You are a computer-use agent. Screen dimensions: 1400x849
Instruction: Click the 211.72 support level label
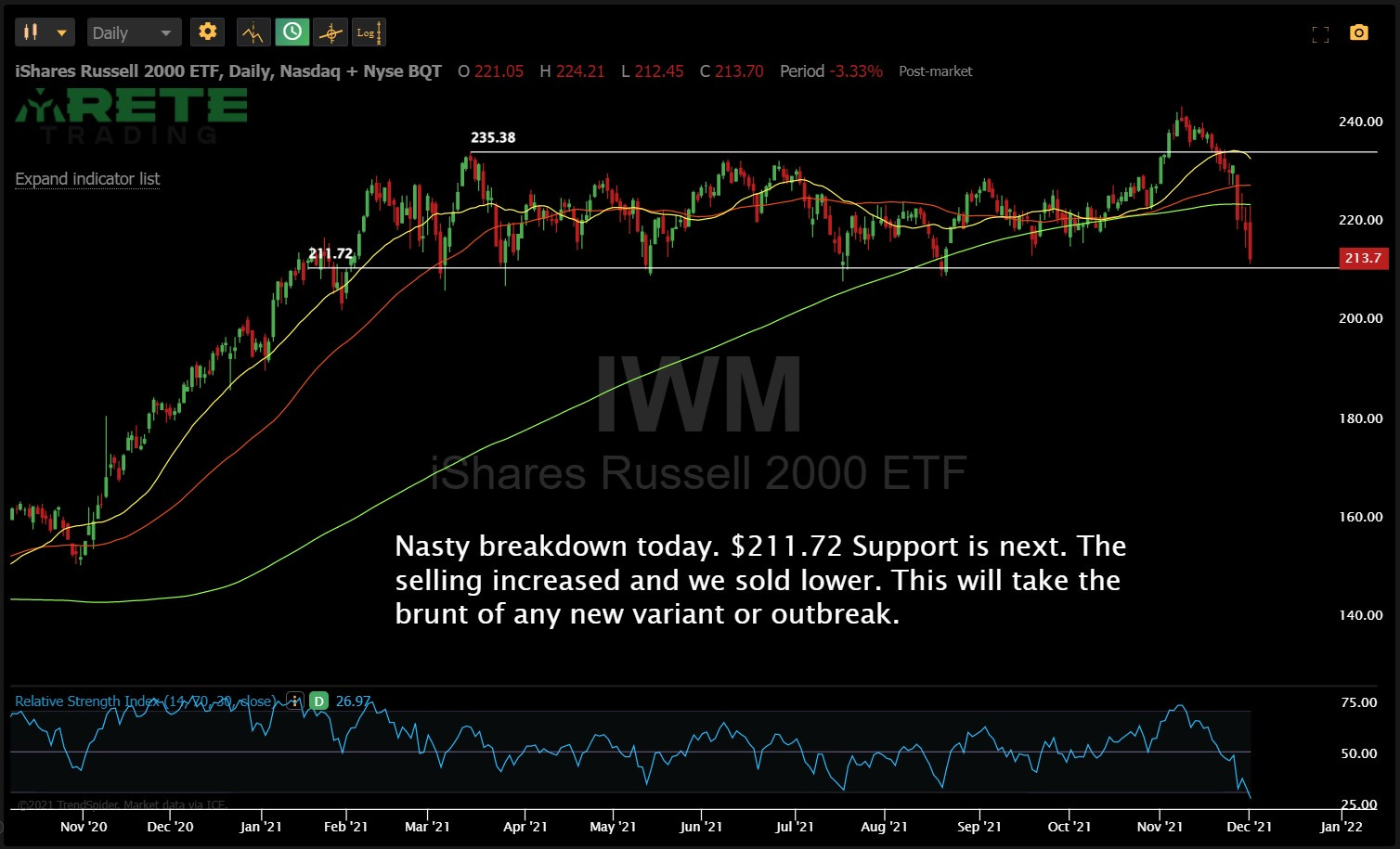(x=331, y=253)
